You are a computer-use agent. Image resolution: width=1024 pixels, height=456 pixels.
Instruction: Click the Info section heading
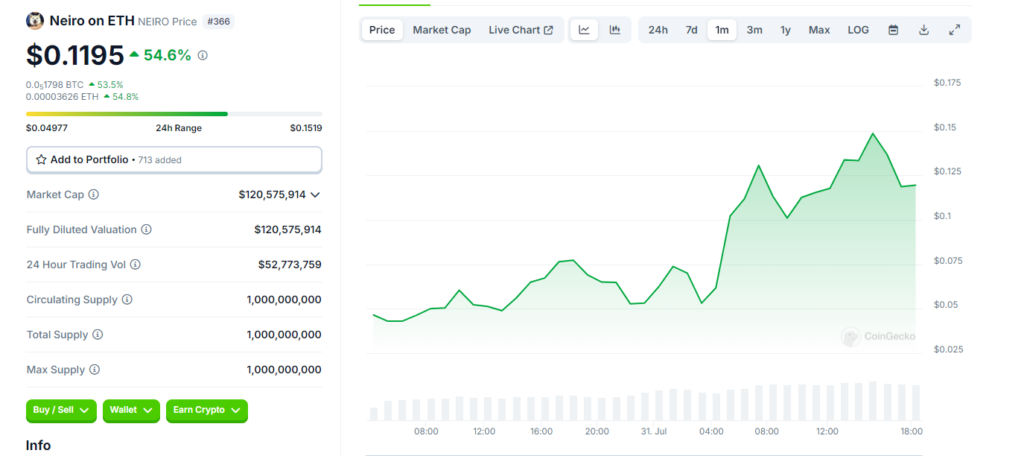pyautogui.click(x=38, y=446)
